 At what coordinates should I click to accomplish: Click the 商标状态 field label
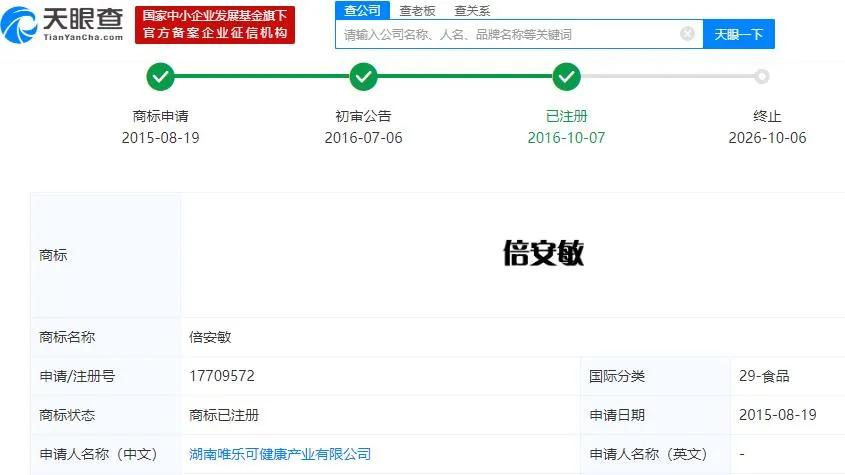tap(67, 415)
